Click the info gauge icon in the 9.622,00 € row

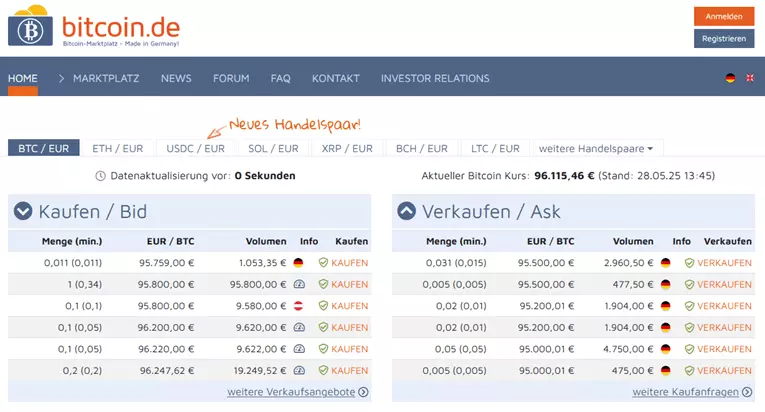(x=299, y=349)
